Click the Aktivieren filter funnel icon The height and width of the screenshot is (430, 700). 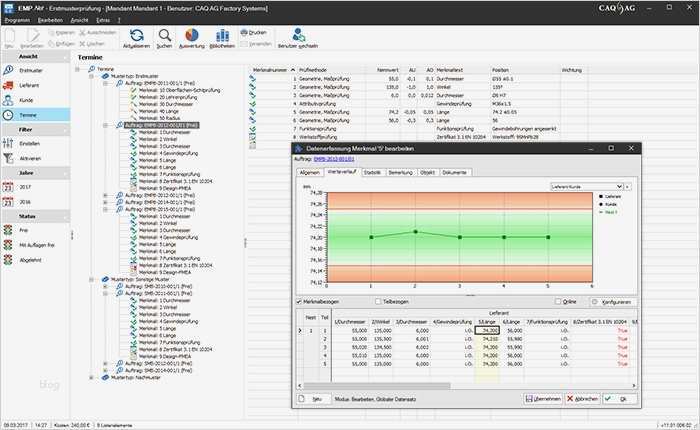click(8, 158)
